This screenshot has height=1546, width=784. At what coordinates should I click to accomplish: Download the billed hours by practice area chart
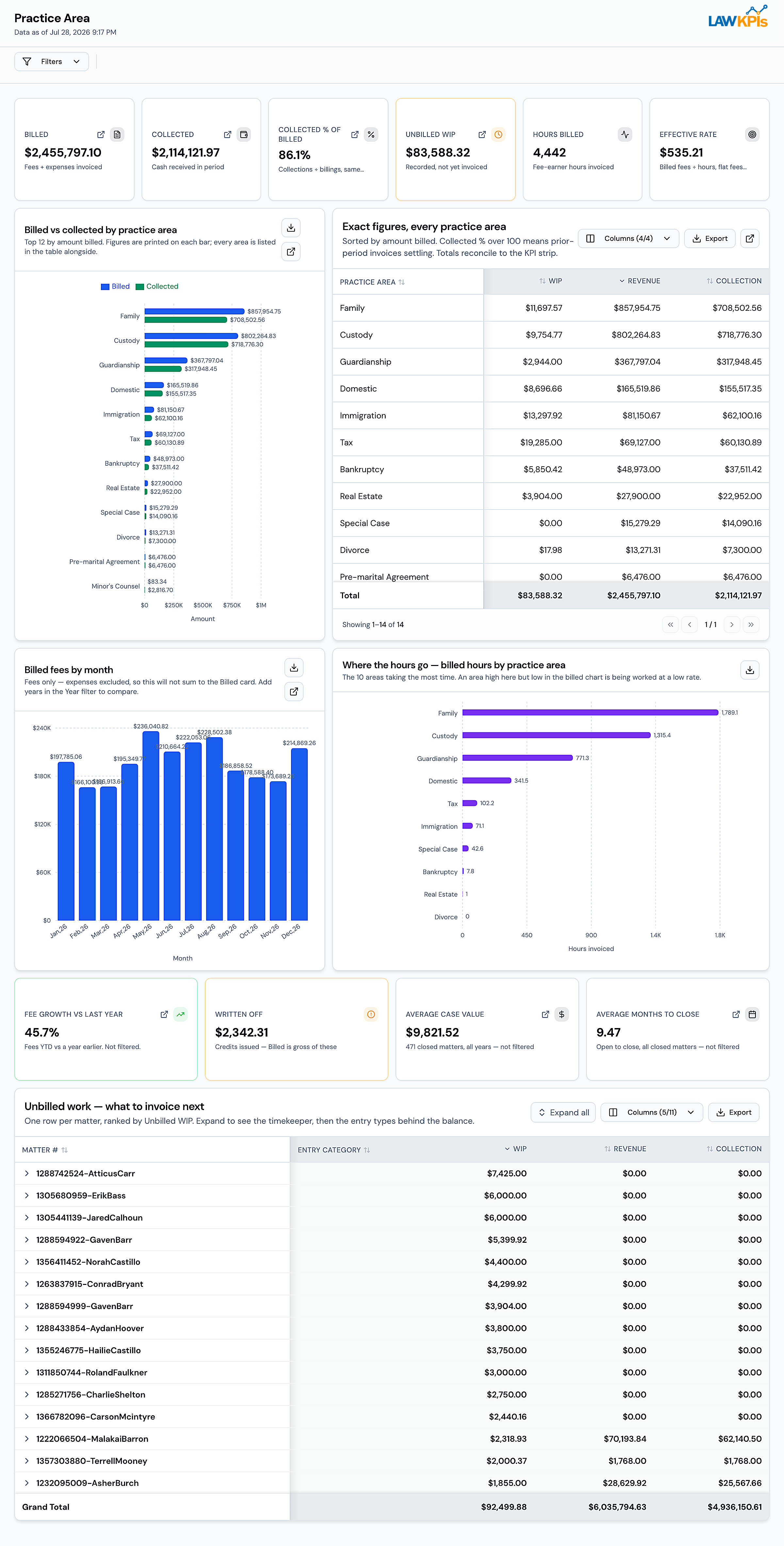(750, 670)
